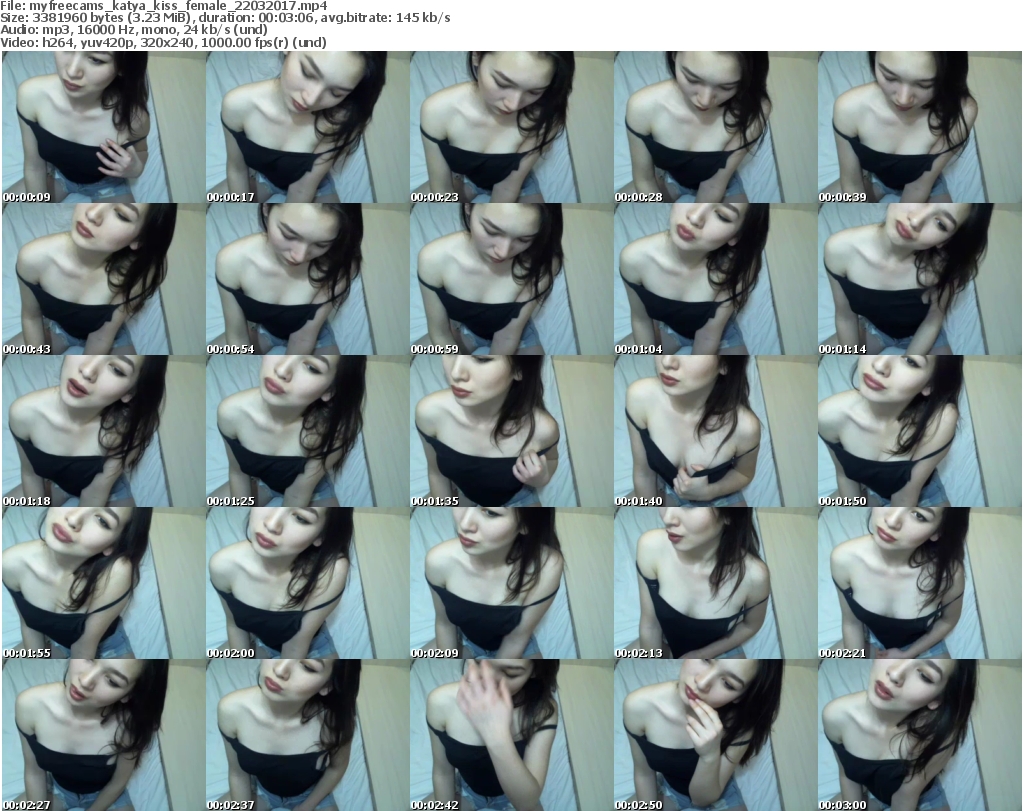Click the 'Audio: mp3, 16000 Hz' line
The height and width of the screenshot is (811, 1024).
(x=134, y=30)
